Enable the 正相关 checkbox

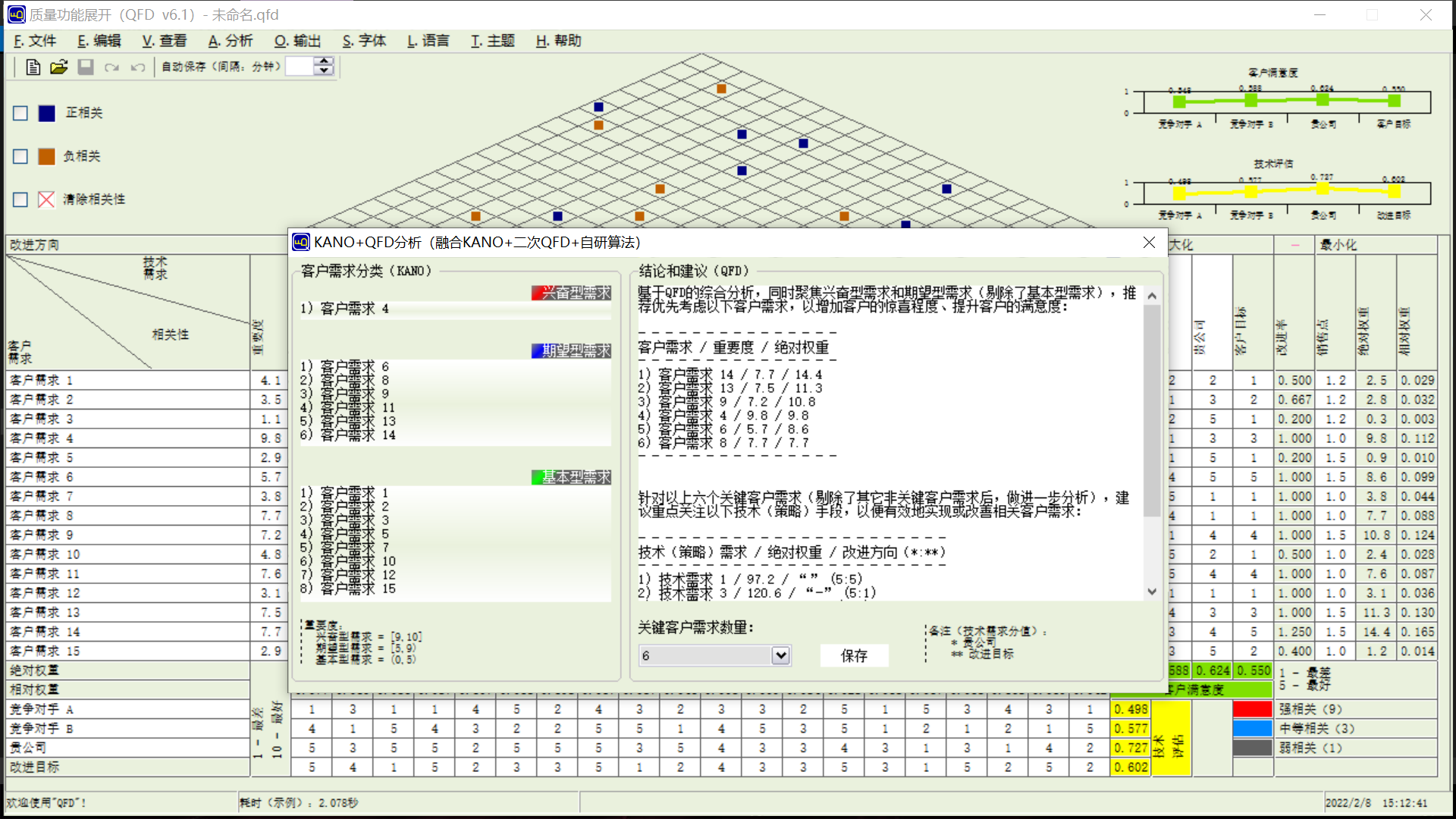pyautogui.click(x=20, y=113)
